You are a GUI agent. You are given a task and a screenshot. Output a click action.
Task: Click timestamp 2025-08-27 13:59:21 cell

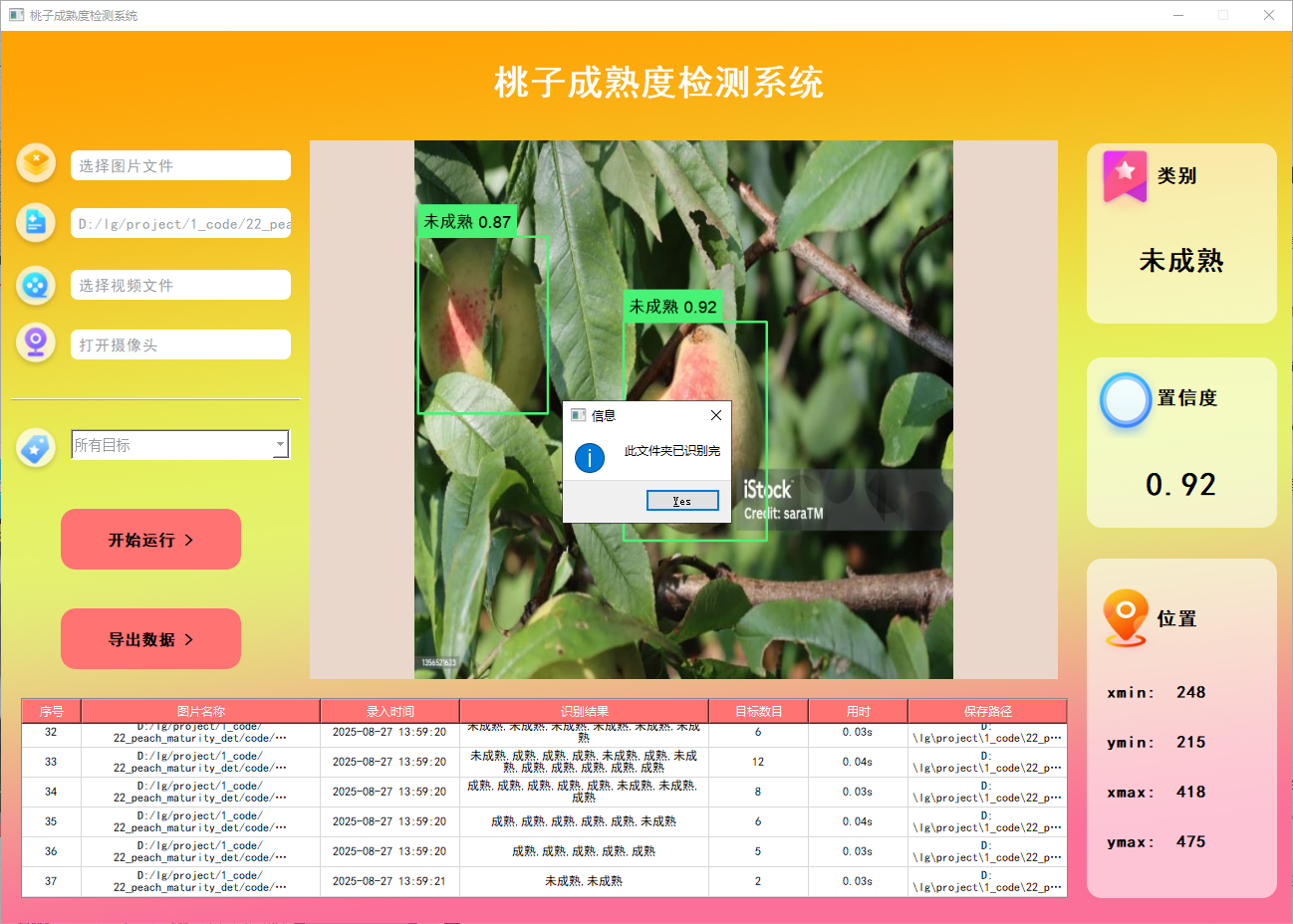point(389,881)
